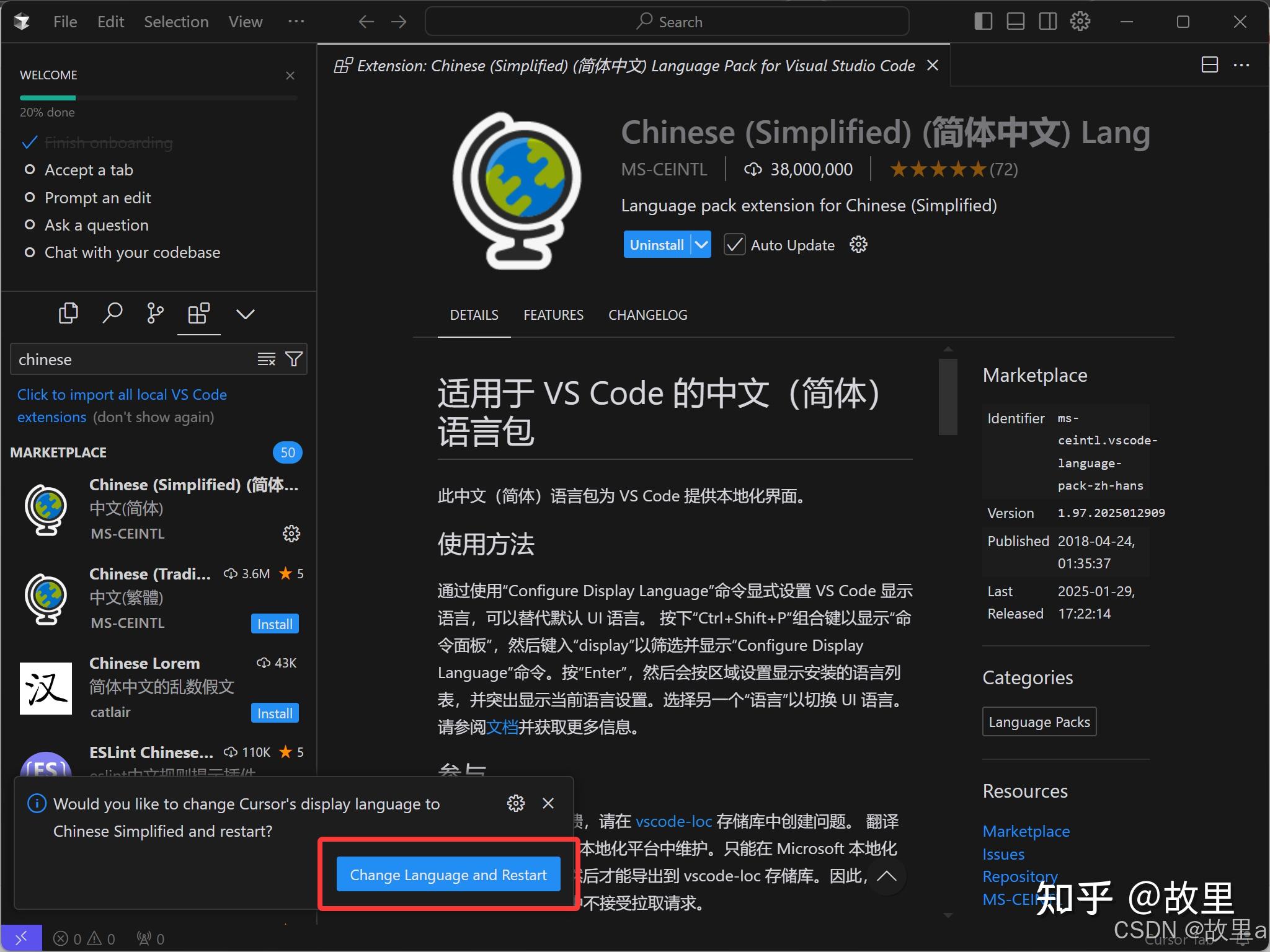Click the 20% done onboarding progress bar
1270x952 pixels.
point(158,97)
